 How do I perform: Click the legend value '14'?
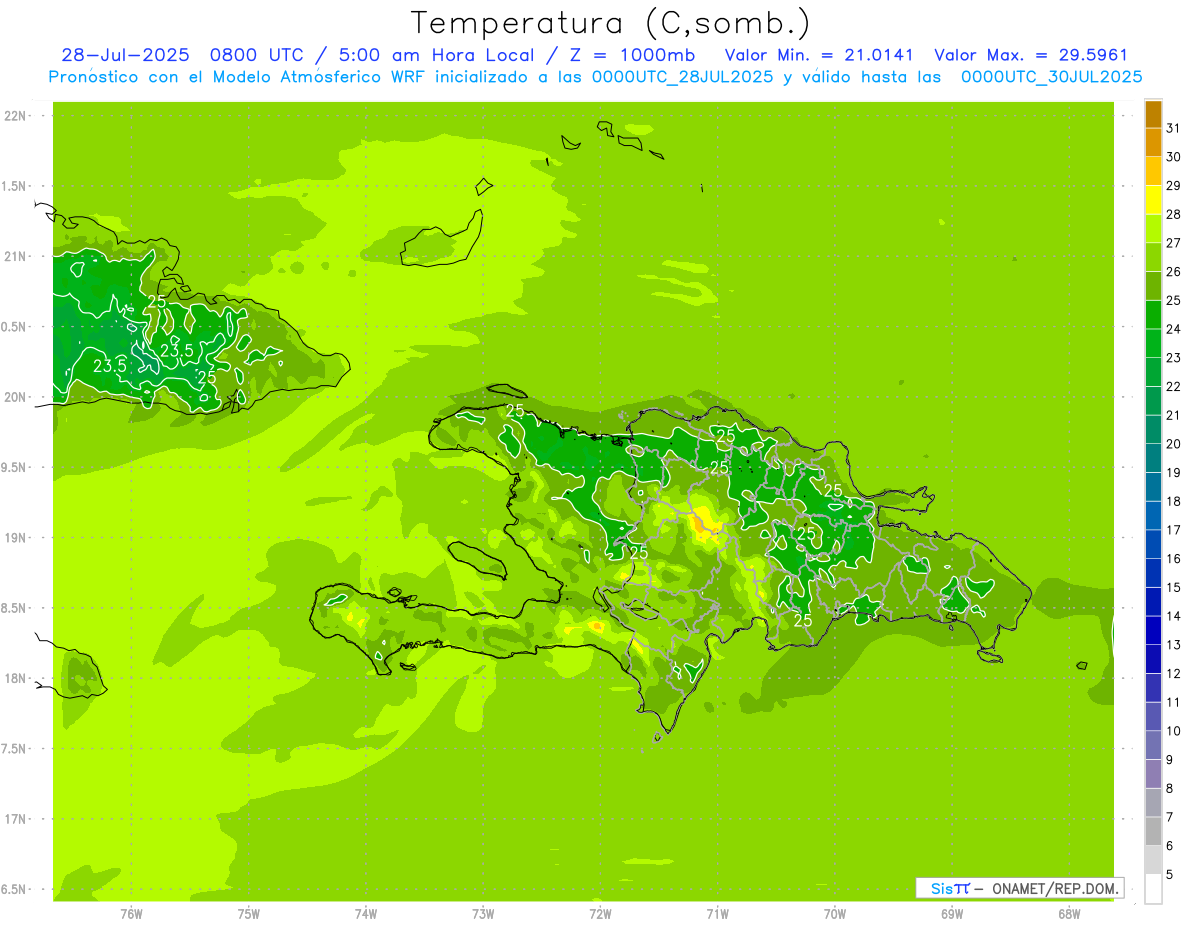(x=1174, y=616)
